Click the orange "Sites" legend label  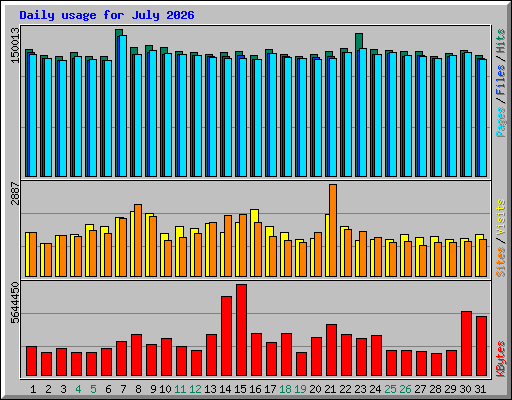[501, 262]
